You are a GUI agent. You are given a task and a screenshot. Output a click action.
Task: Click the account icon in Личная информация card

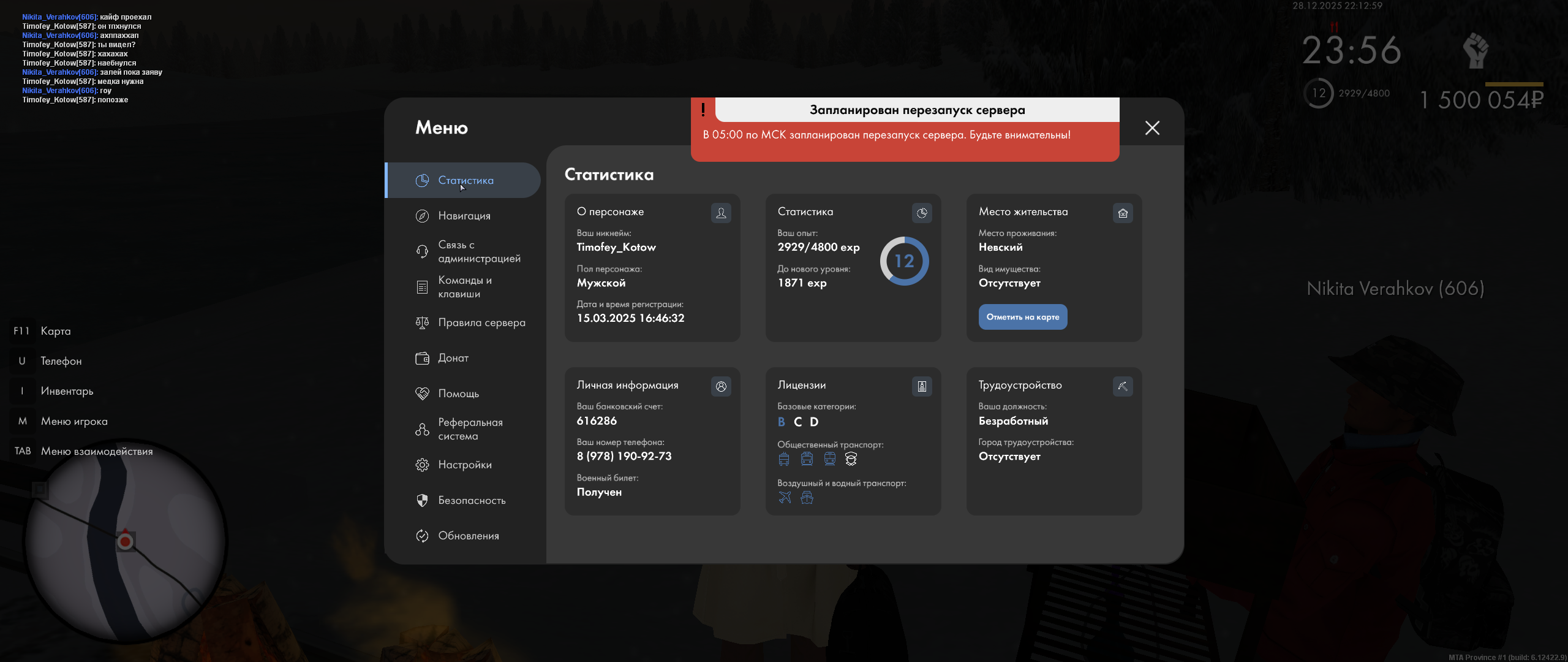click(x=721, y=386)
